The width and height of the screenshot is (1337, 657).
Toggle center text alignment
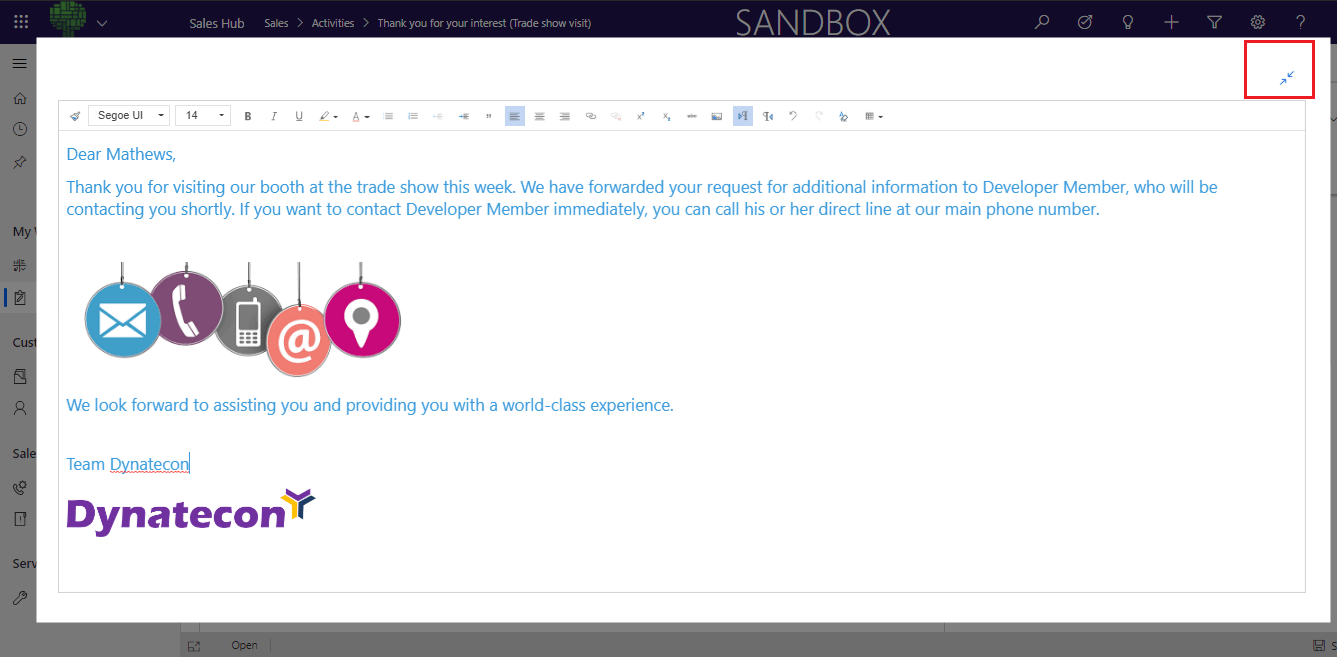tap(539, 116)
